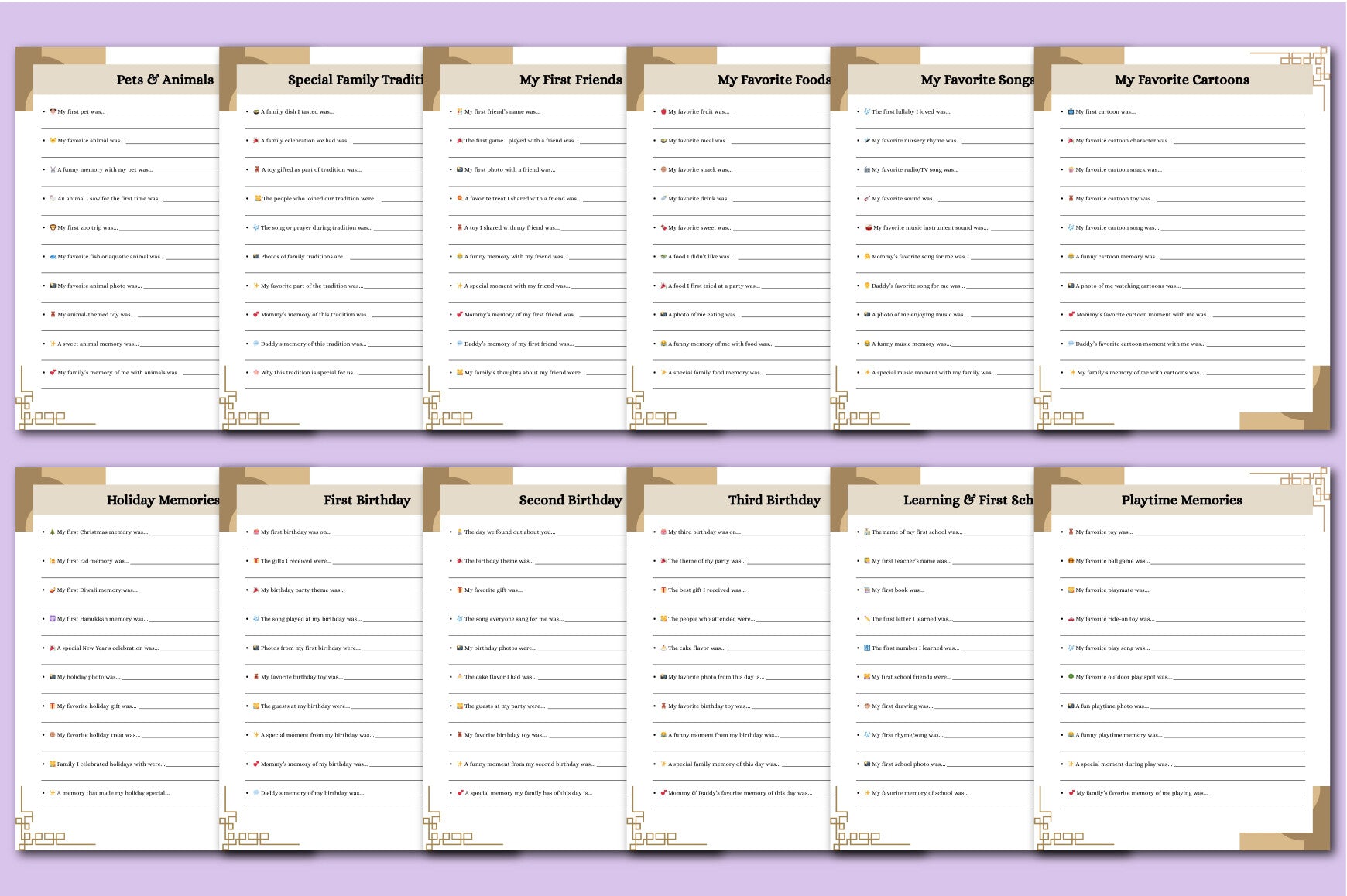The image size is (1347, 896).
Task: Select the 'Learning & First Sch' heading
Action: [968, 500]
